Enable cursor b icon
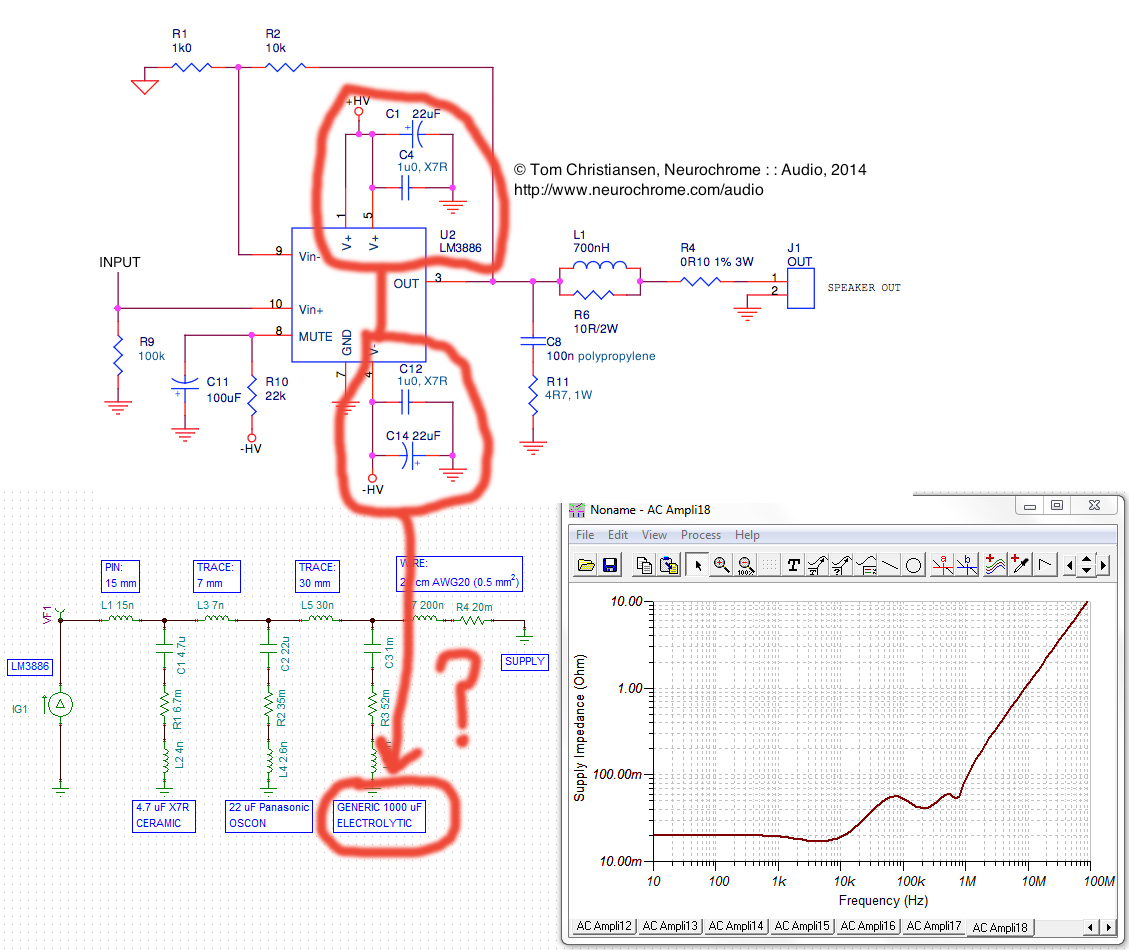Viewport: 1129px width, 950px height. pyautogui.click(x=966, y=565)
